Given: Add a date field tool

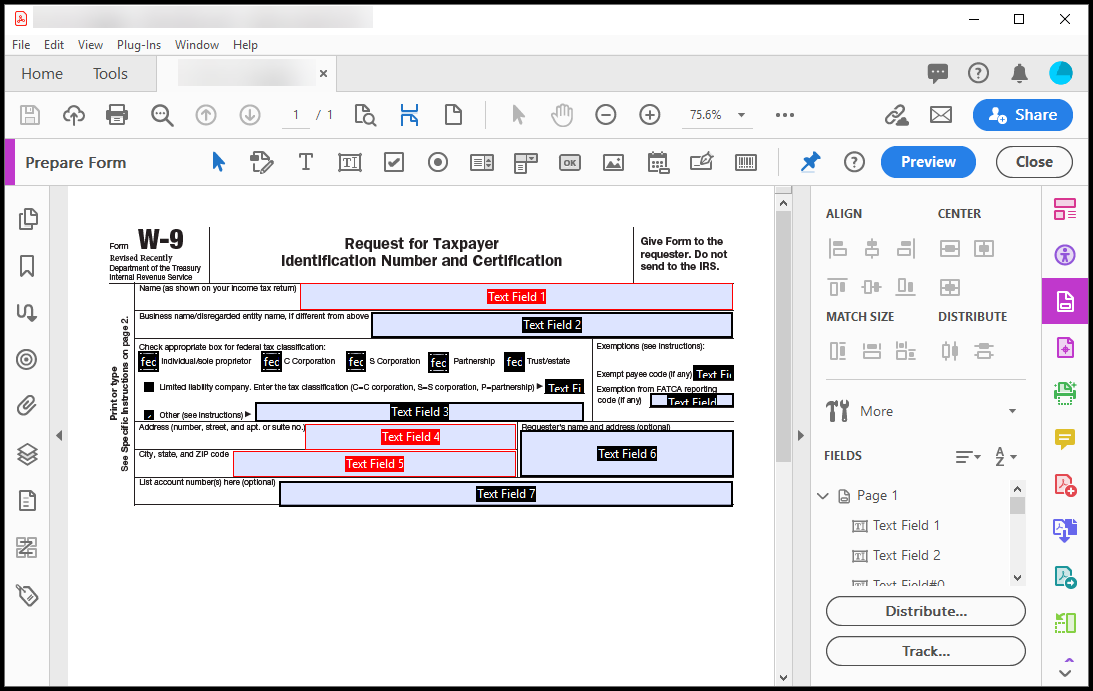Looking at the screenshot, I should (658, 162).
